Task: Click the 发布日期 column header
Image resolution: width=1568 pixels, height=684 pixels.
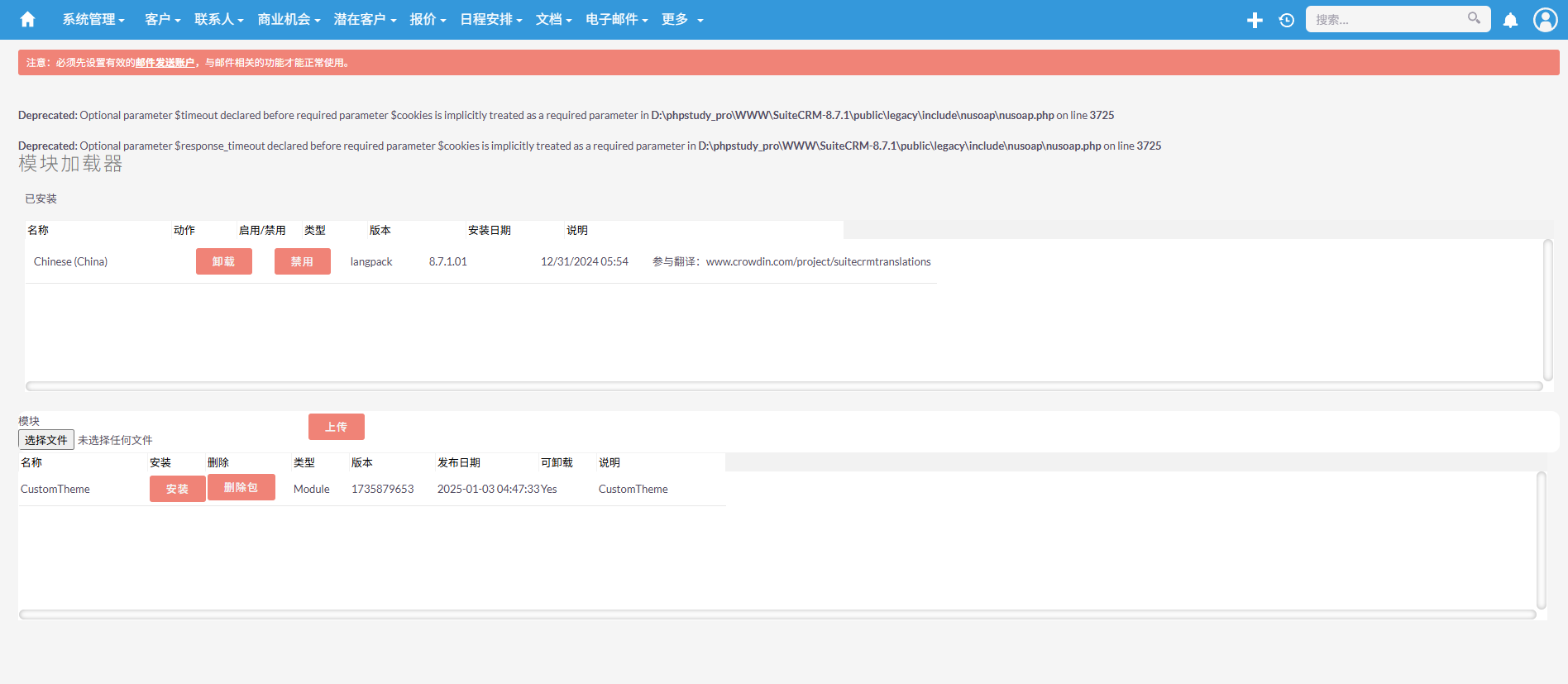Action: point(459,462)
